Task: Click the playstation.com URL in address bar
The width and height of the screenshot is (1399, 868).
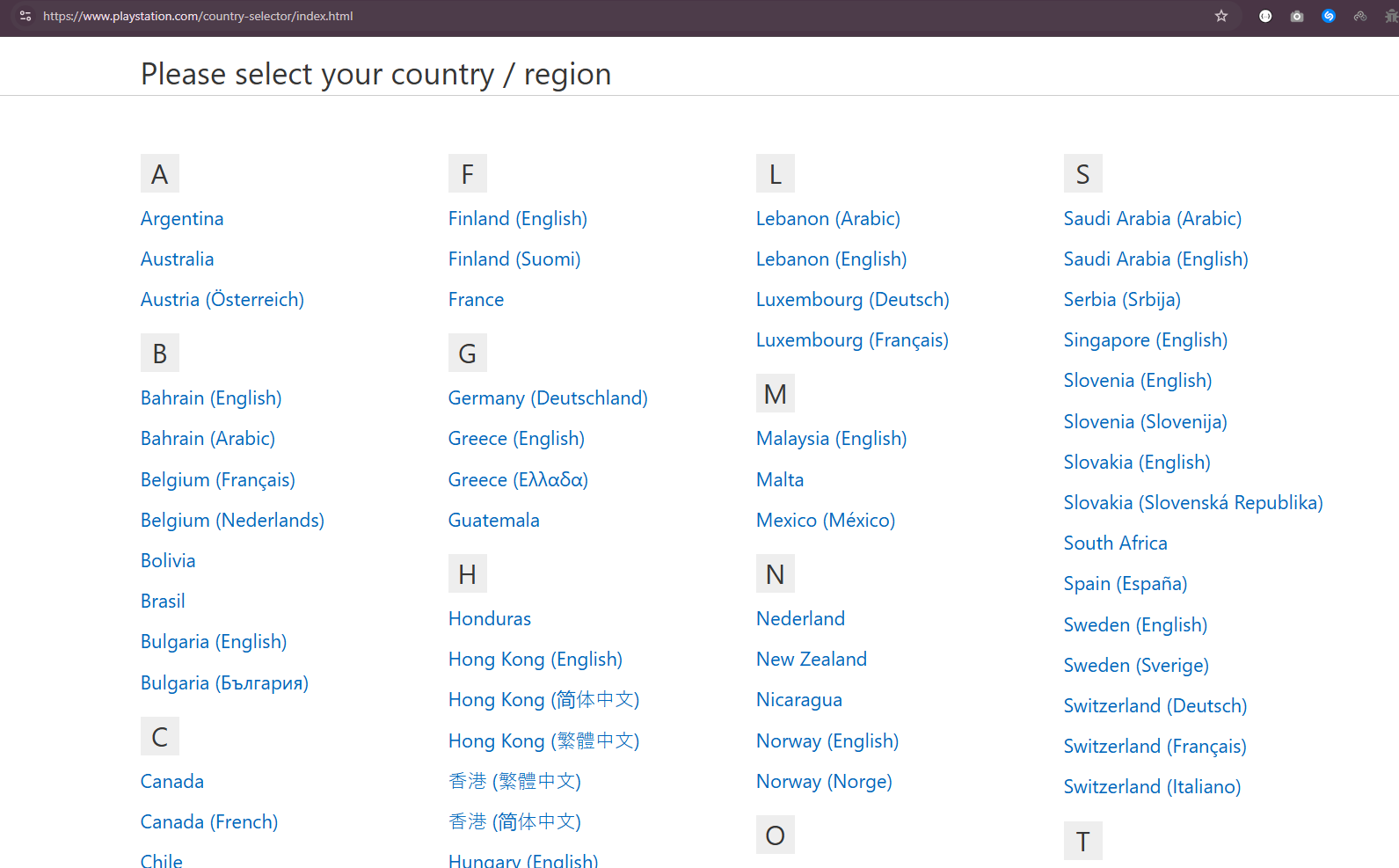Action: (198, 16)
